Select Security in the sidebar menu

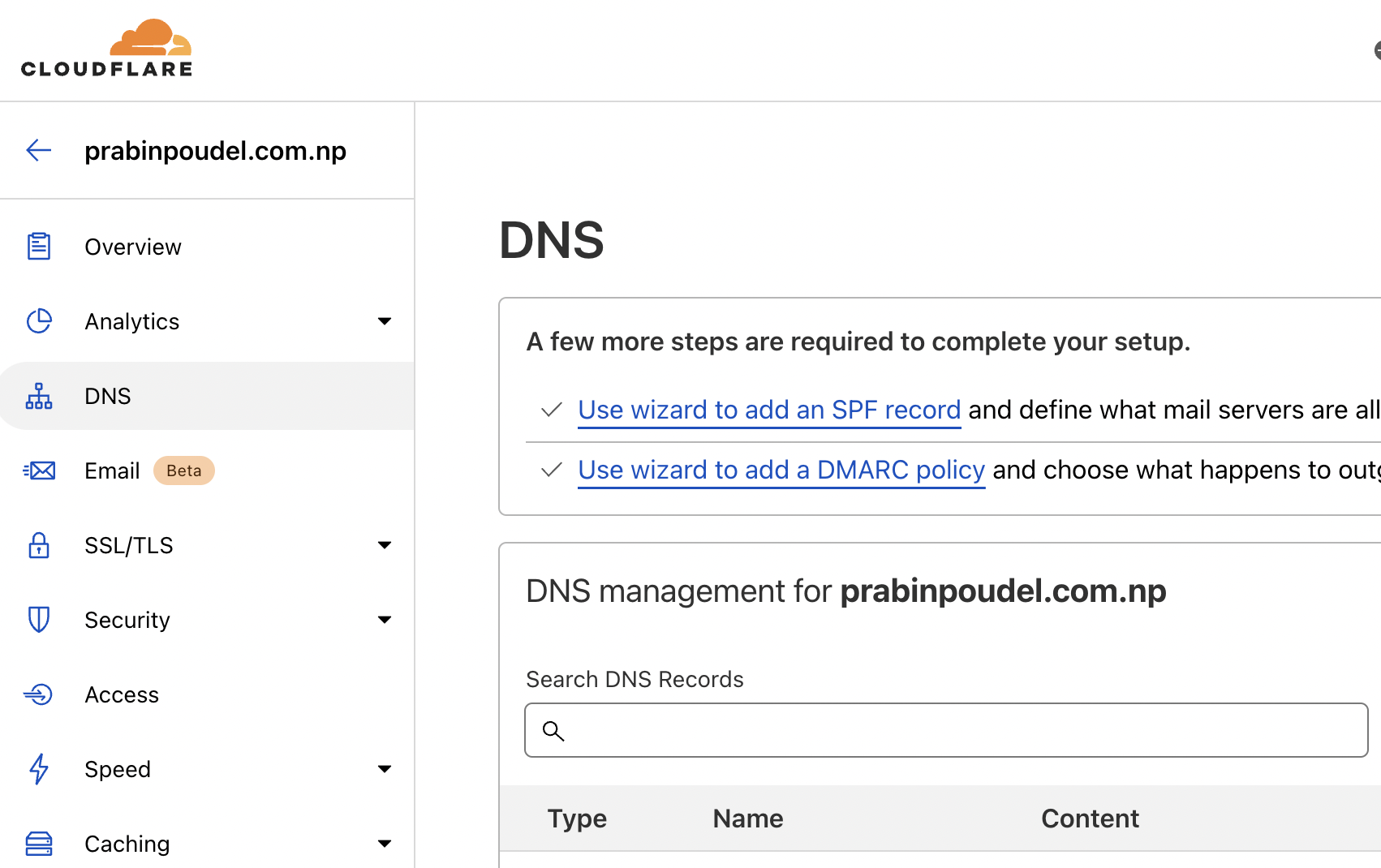tap(127, 620)
